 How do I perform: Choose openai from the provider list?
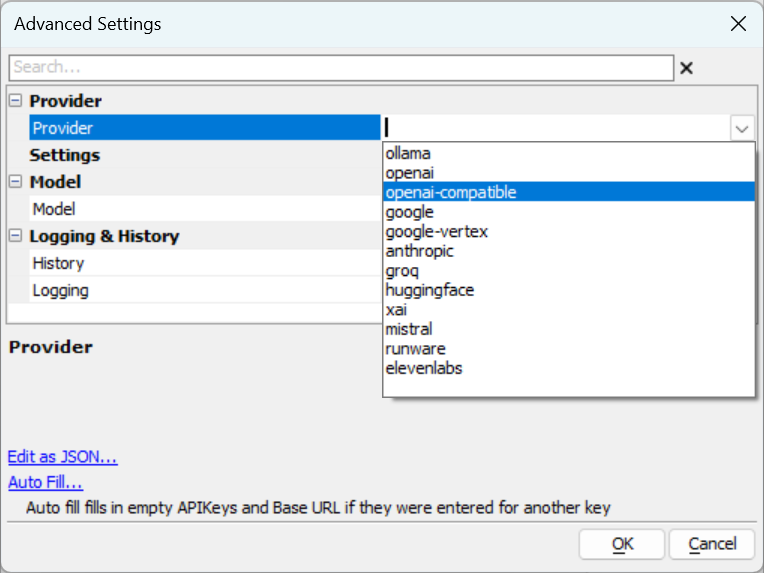569,173
